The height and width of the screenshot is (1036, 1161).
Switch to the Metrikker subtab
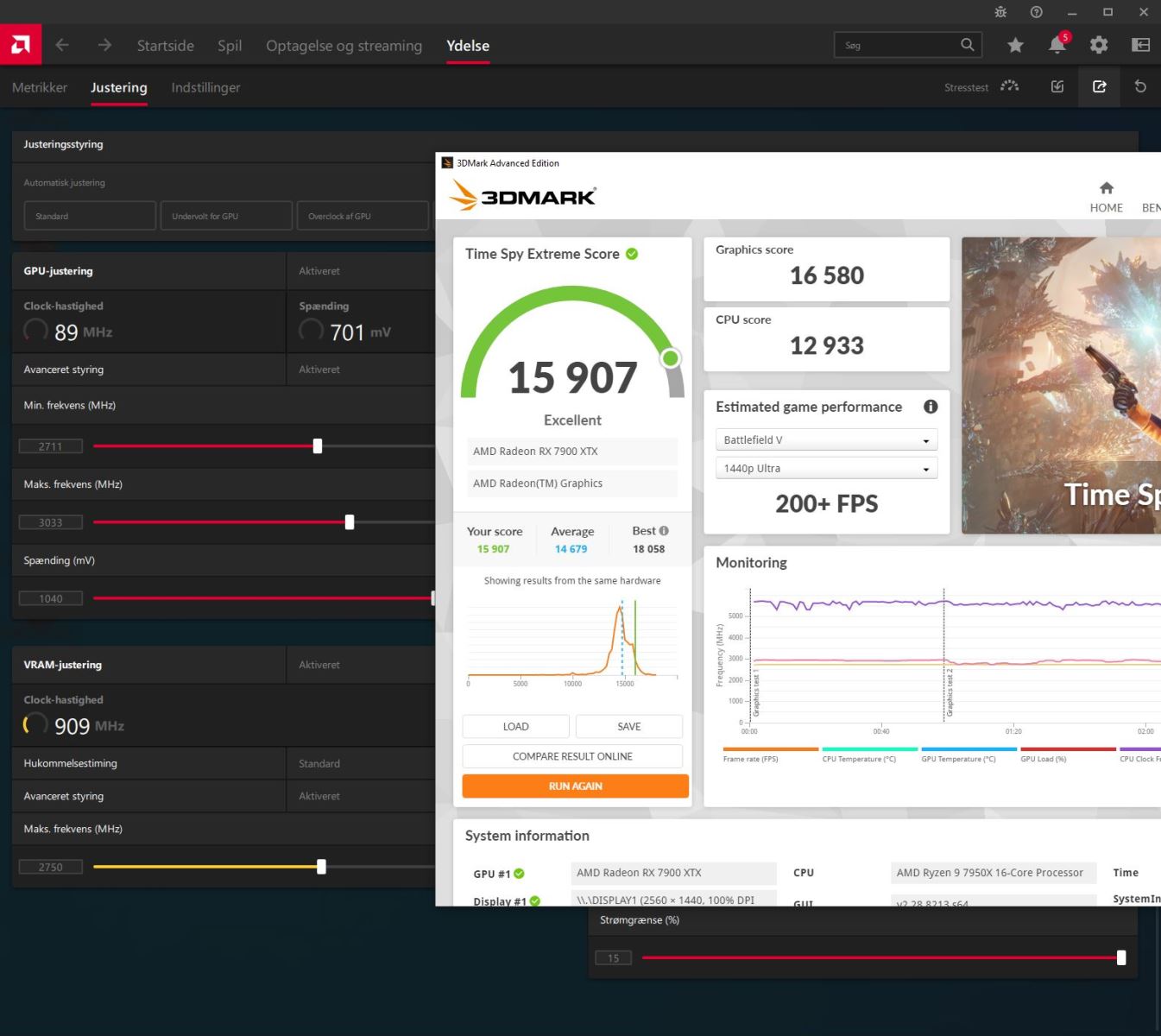(40, 87)
